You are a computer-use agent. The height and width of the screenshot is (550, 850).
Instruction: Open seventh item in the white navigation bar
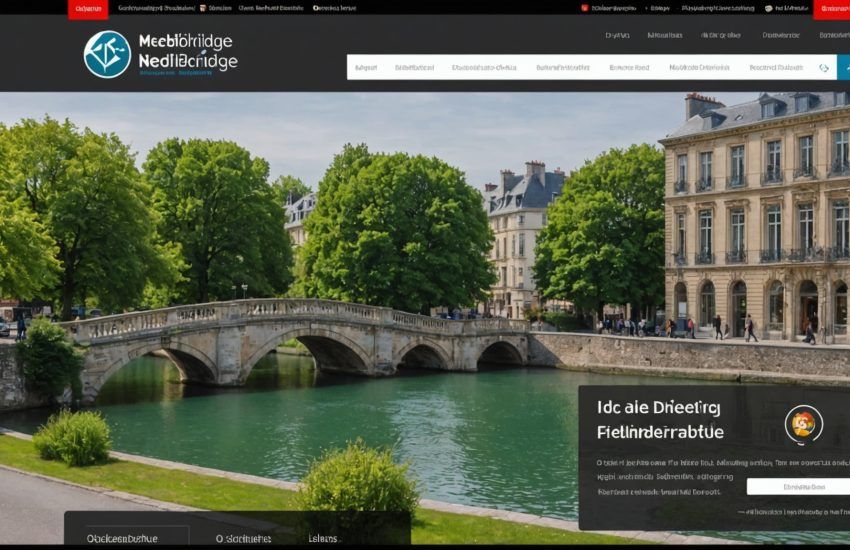tap(776, 68)
